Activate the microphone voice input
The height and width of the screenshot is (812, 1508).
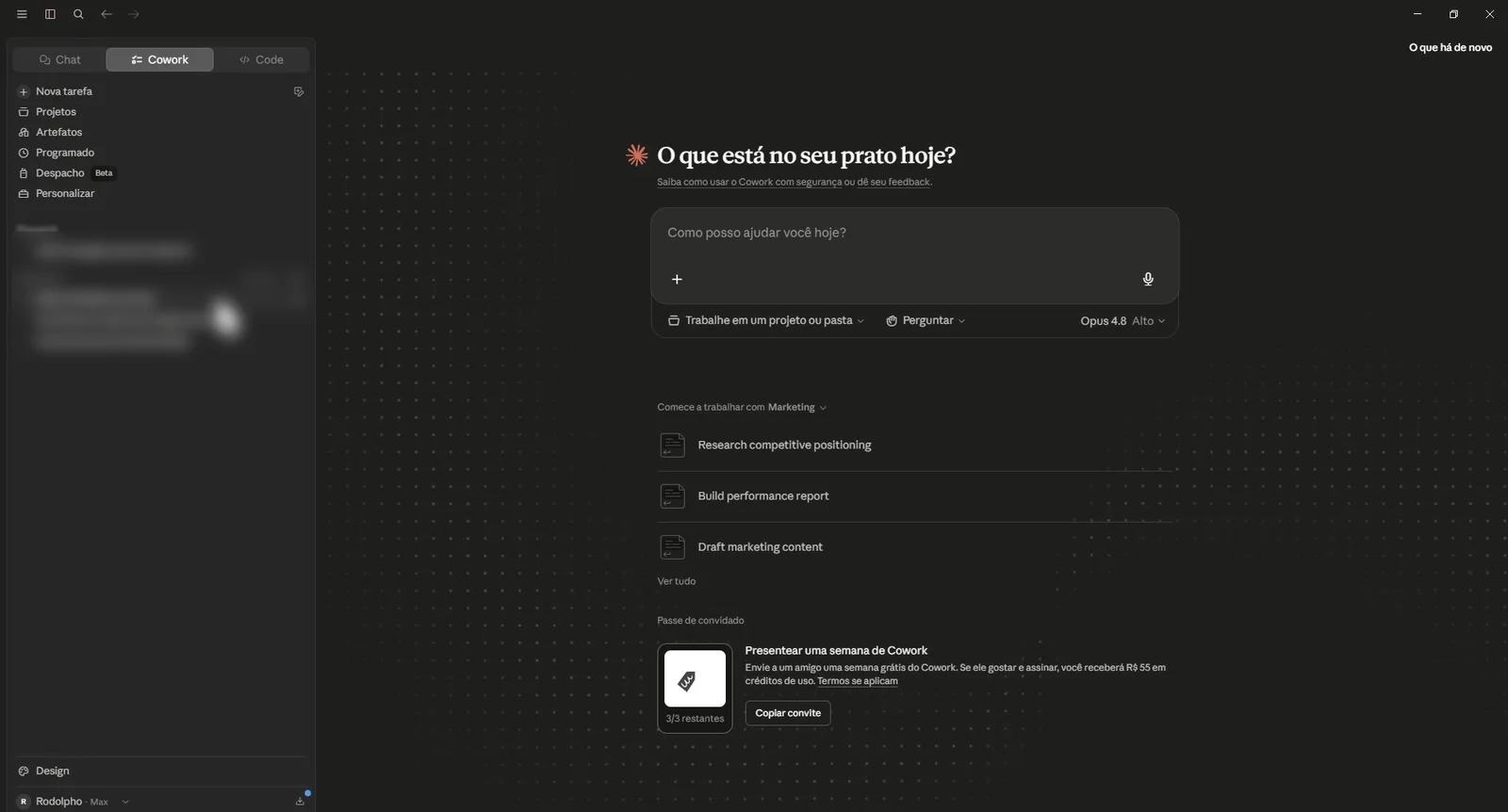point(1148,279)
